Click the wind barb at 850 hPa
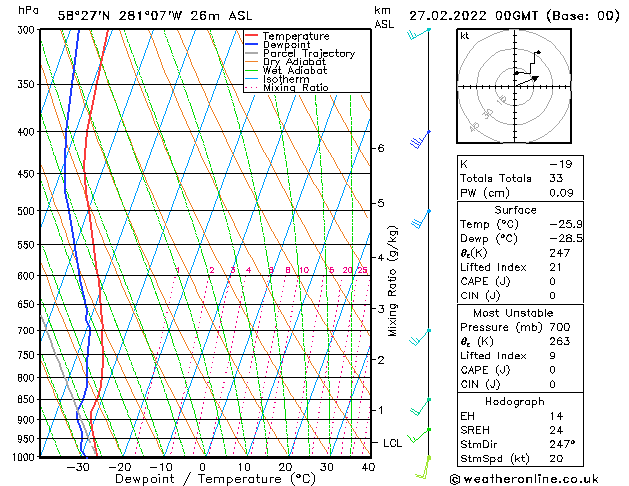This screenshot has height=486, width=629. (x=420, y=407)
